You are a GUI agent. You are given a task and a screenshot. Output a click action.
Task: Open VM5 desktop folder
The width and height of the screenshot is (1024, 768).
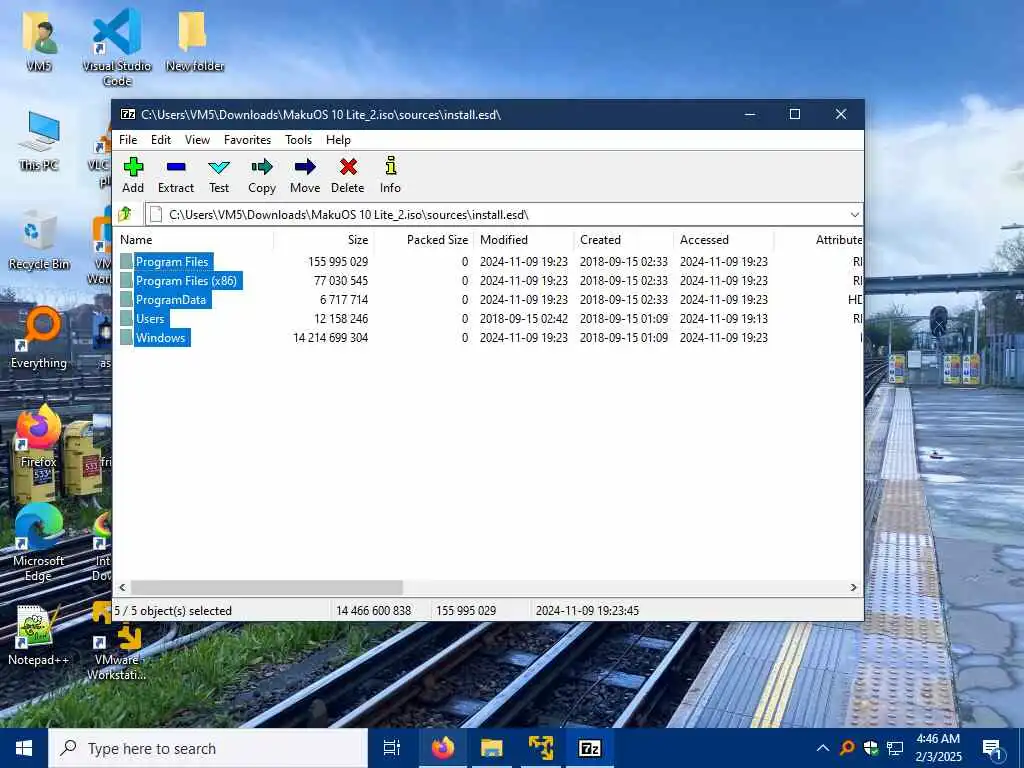(x=39, y=40)
